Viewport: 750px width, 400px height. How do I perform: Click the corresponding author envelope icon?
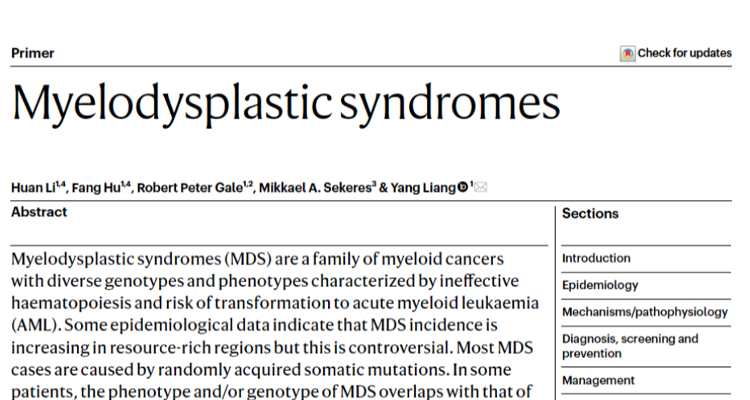tap(481, 187)
